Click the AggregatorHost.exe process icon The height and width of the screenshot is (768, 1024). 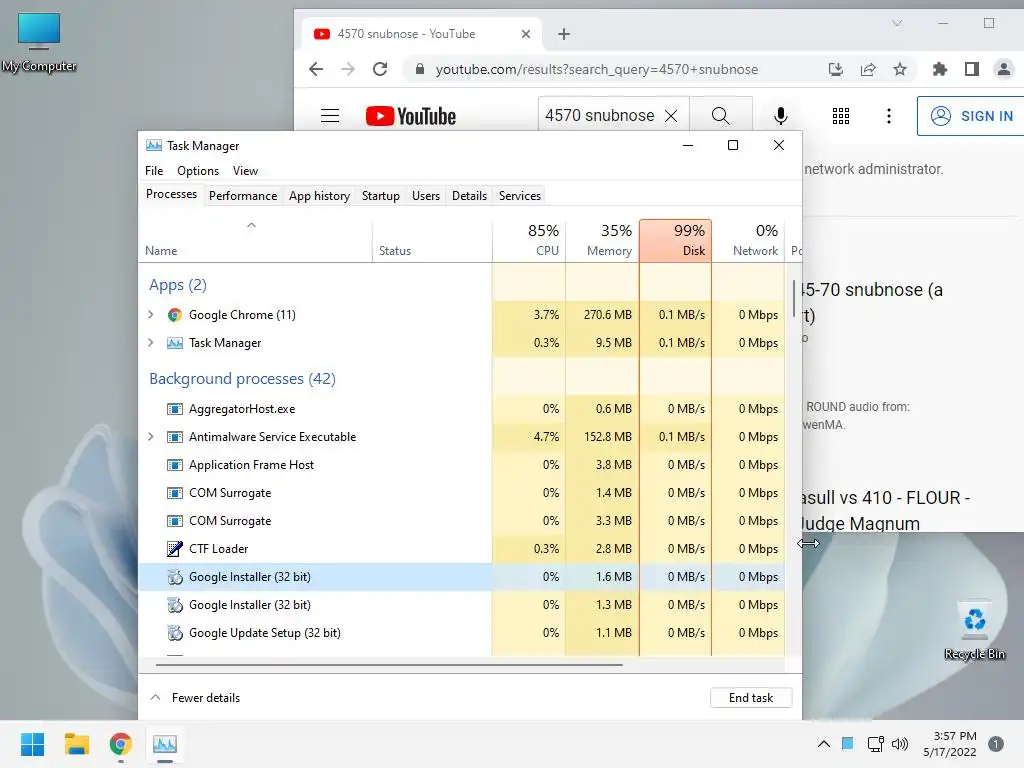[x=174, y=409]
